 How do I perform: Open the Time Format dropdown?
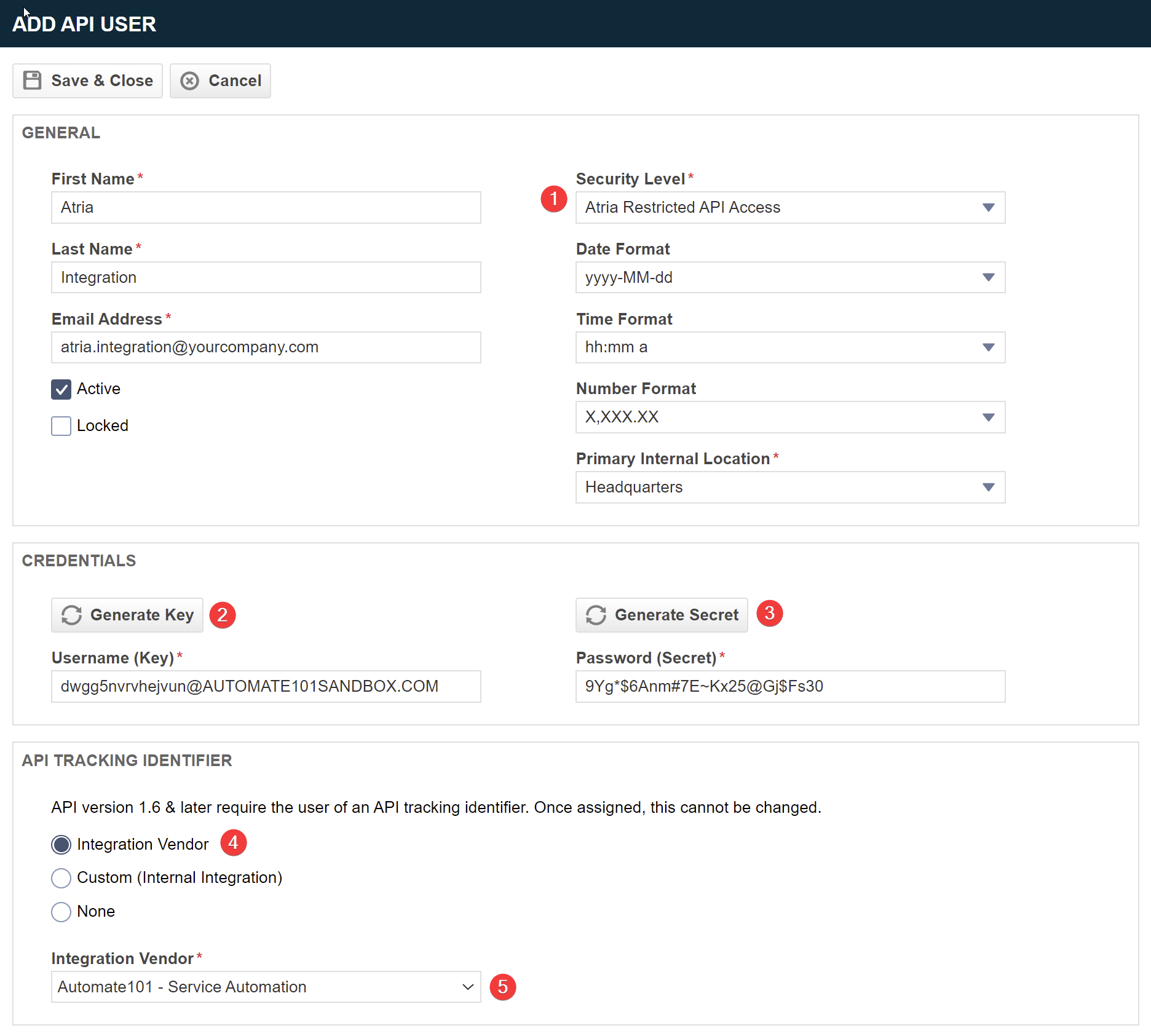(789, 347)
